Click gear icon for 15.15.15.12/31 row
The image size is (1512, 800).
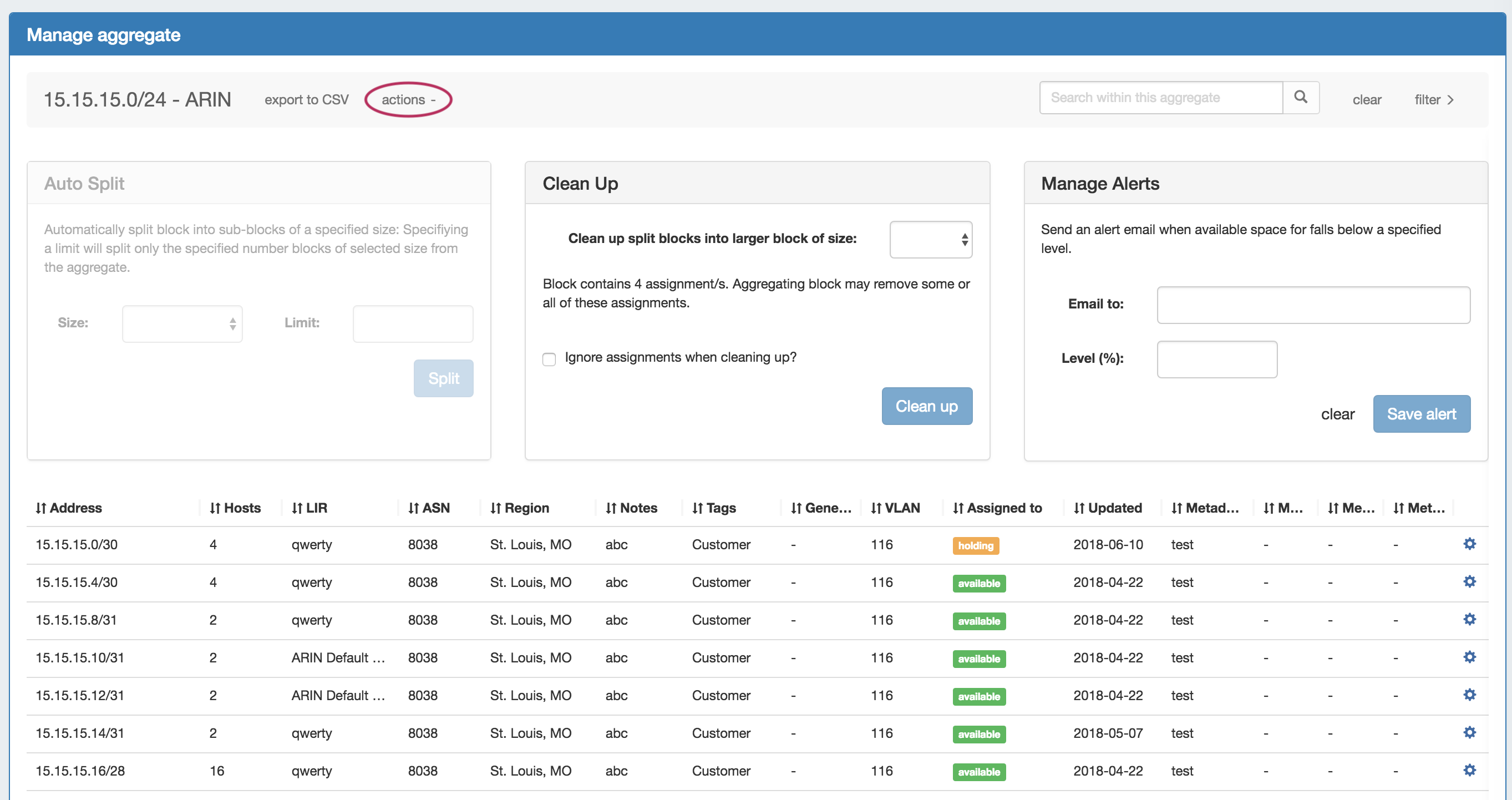(x=1469, y=695)
